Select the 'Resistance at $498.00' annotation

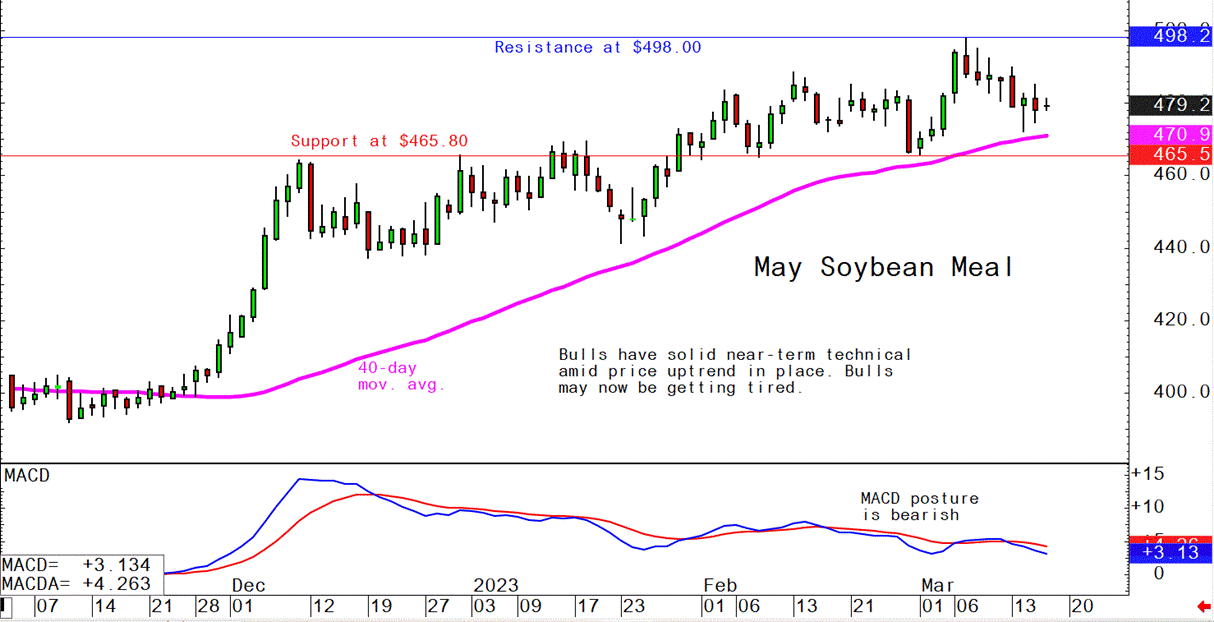point(597,47)
